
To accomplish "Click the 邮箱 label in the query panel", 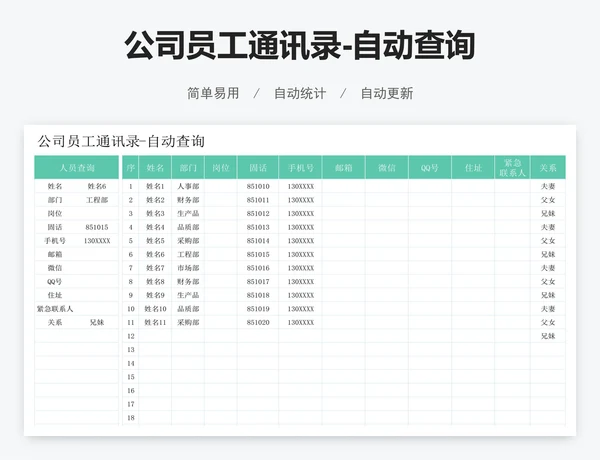I will [55, 254].
